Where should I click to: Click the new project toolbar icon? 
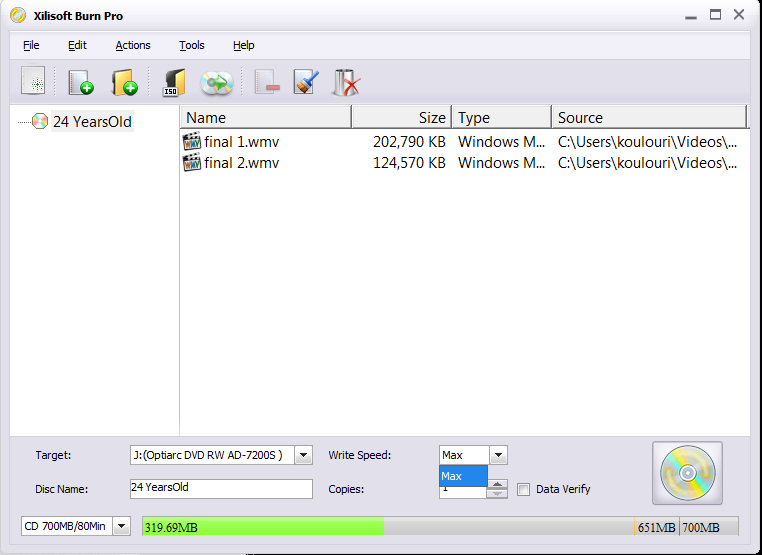tap(33, 81)
